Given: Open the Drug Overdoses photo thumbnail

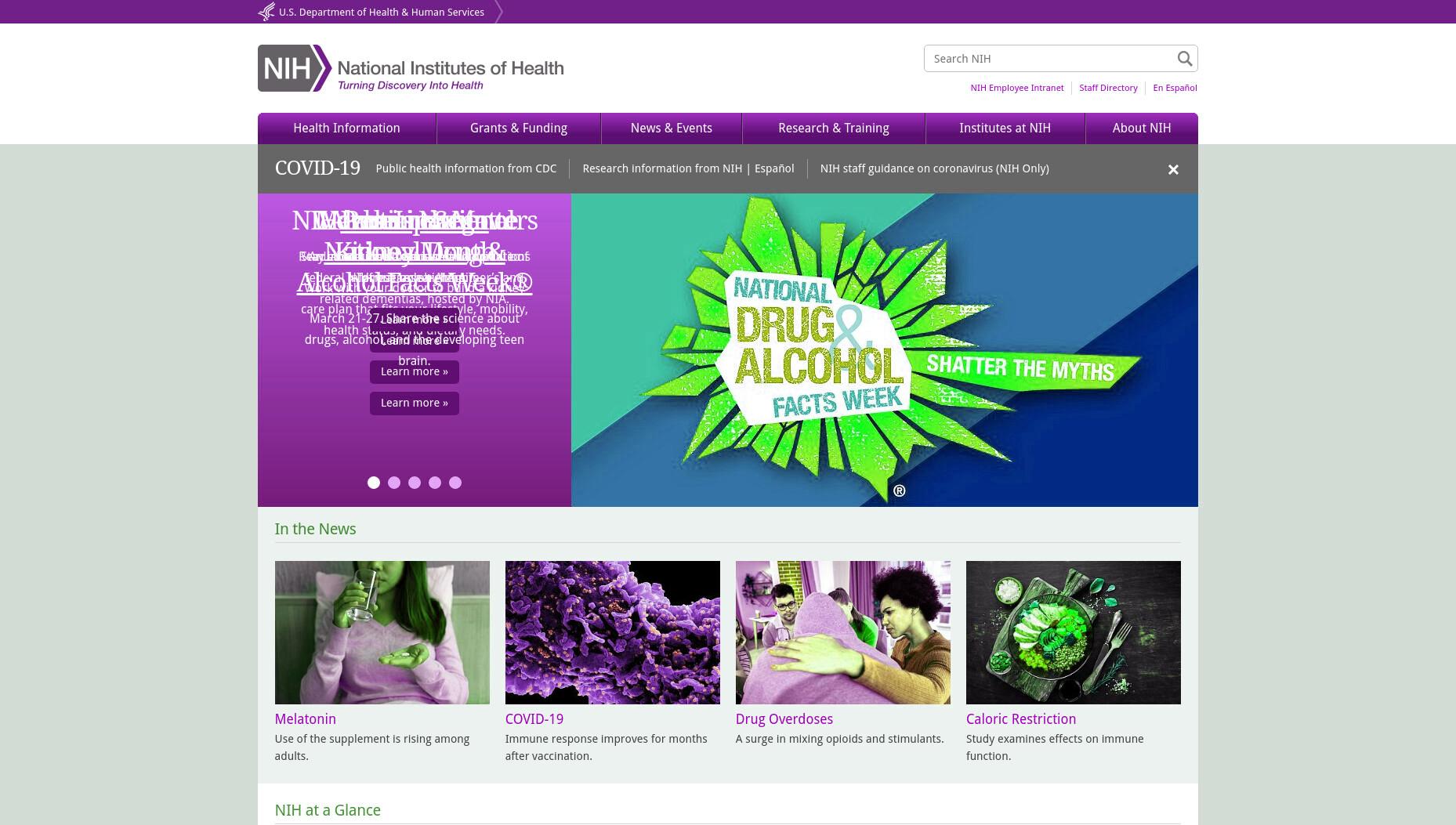Looking at the screenshot, I should [x=843, y=632].
